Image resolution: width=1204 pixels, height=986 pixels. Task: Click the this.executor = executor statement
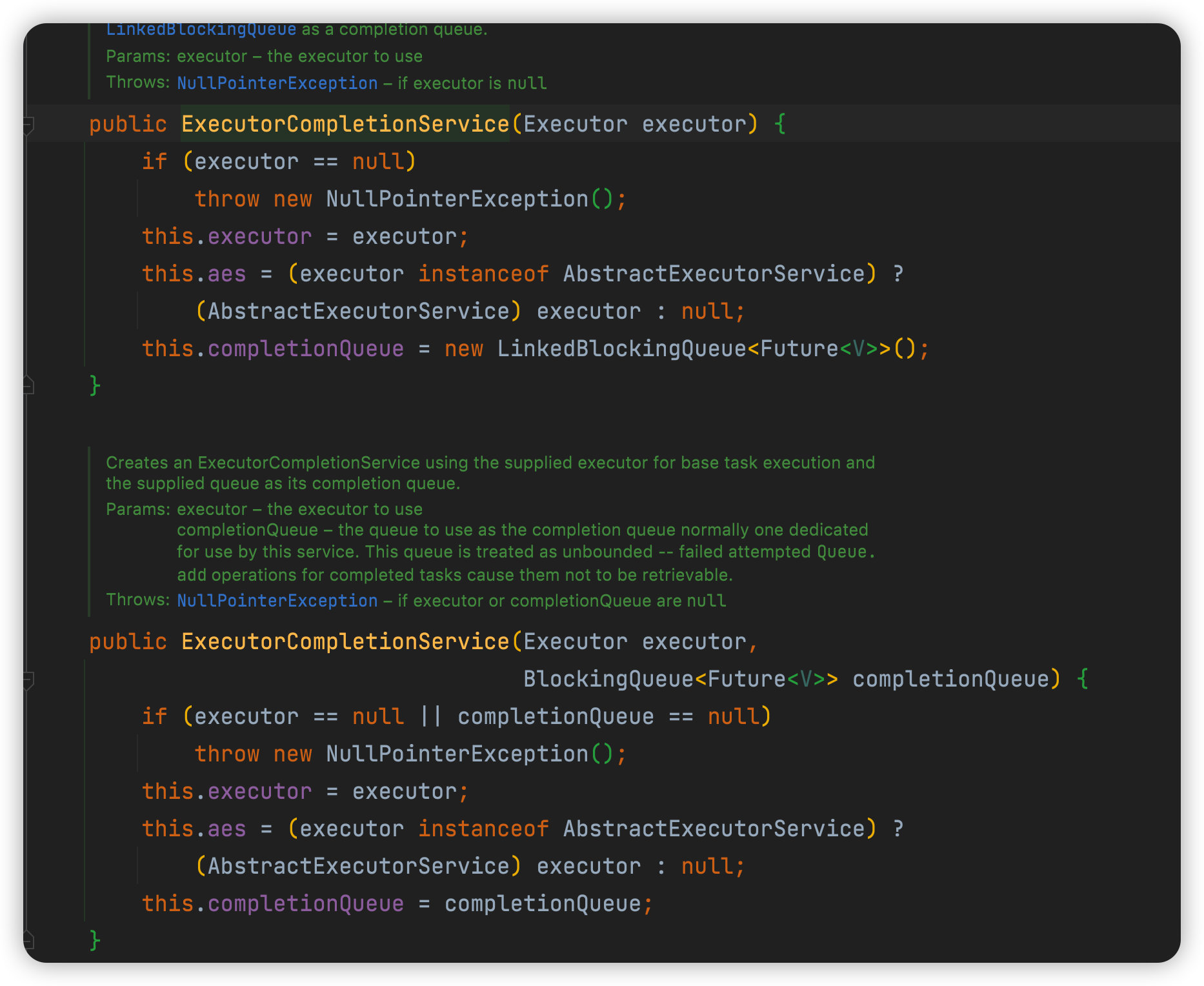tap(305, 236)
